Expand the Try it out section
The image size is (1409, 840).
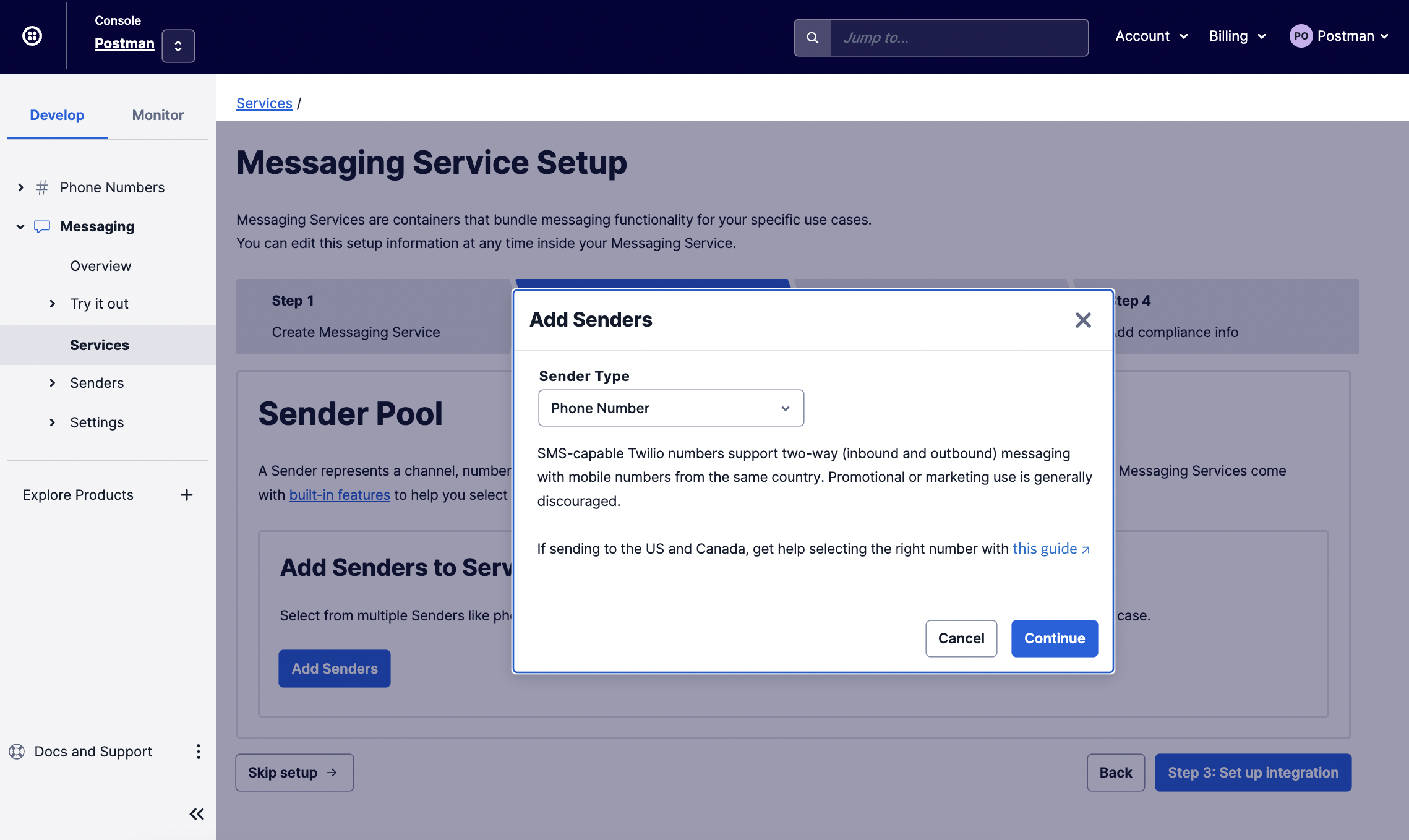point(53,304)
